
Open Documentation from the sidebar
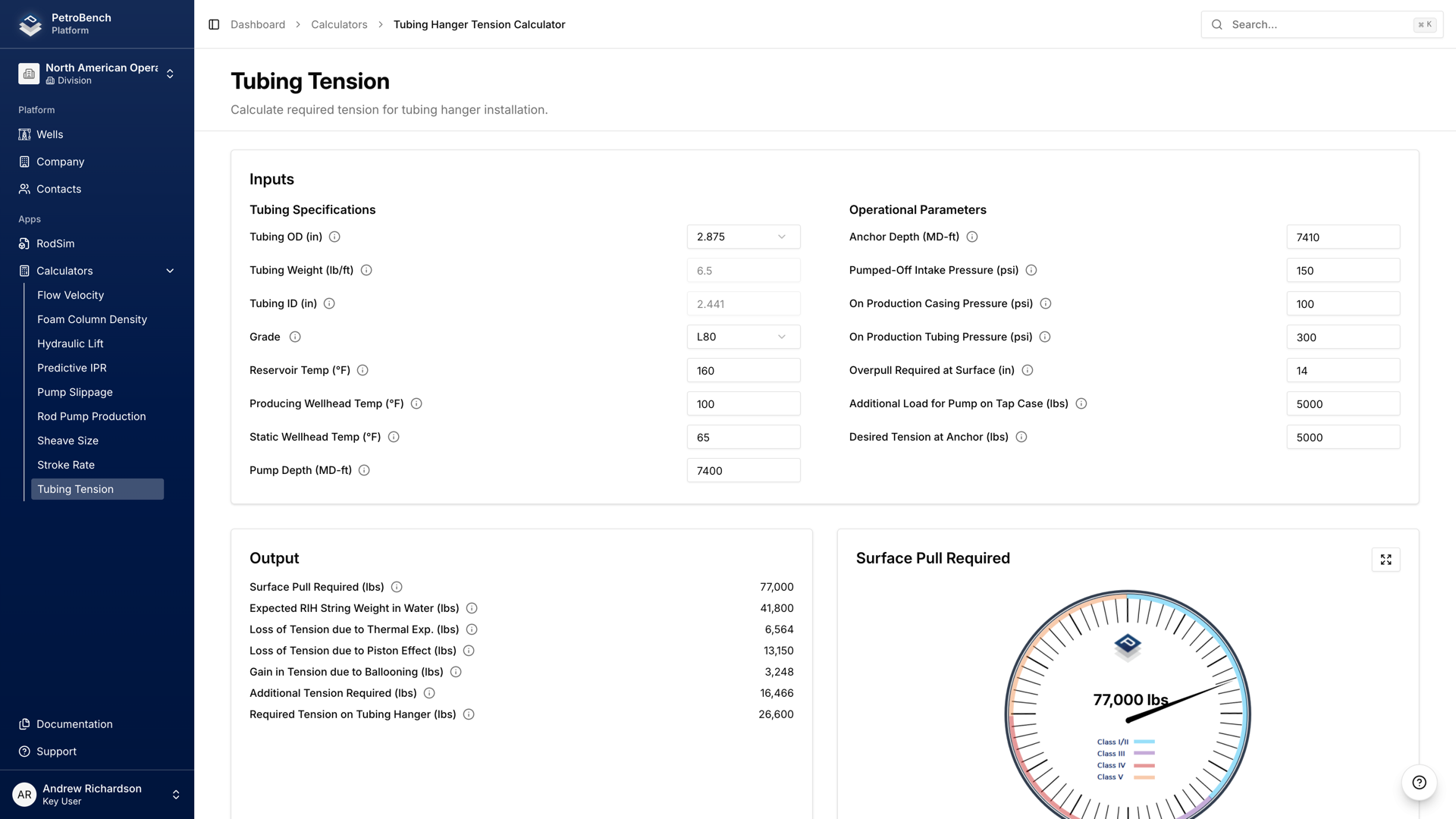[73, 723]
